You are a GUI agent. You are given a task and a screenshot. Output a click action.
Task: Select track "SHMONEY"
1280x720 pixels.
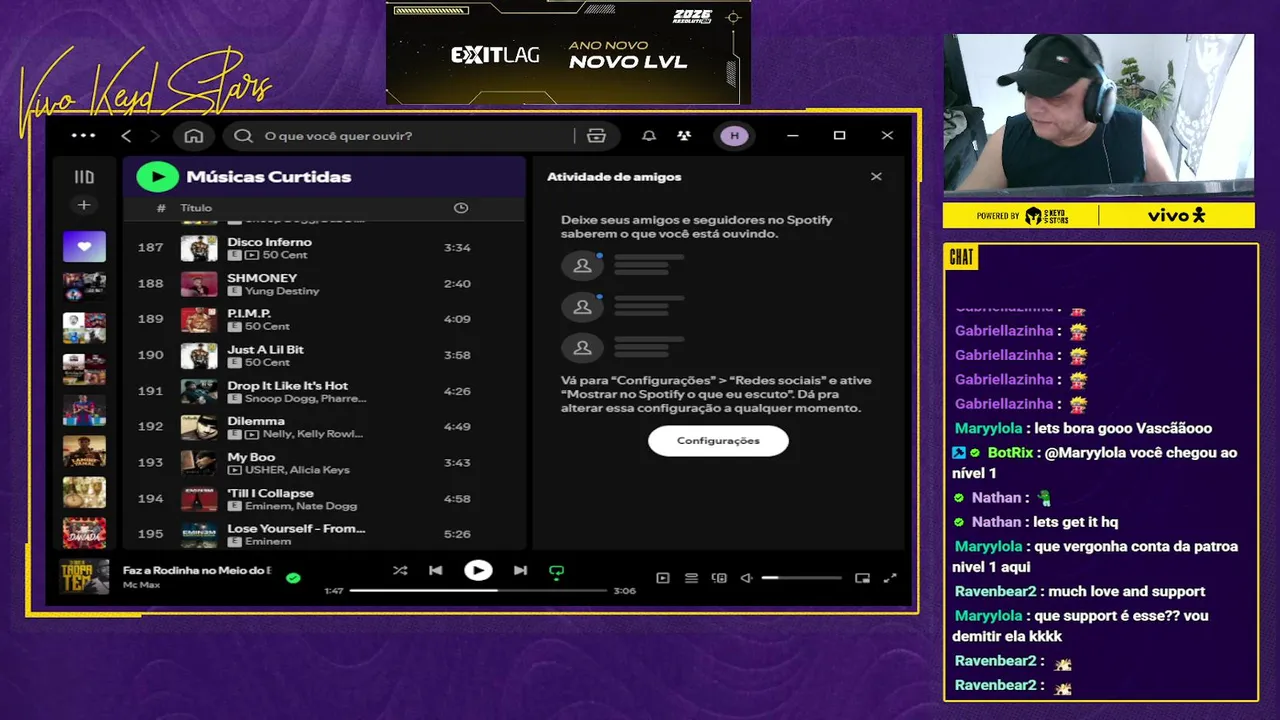click(262, 278)
